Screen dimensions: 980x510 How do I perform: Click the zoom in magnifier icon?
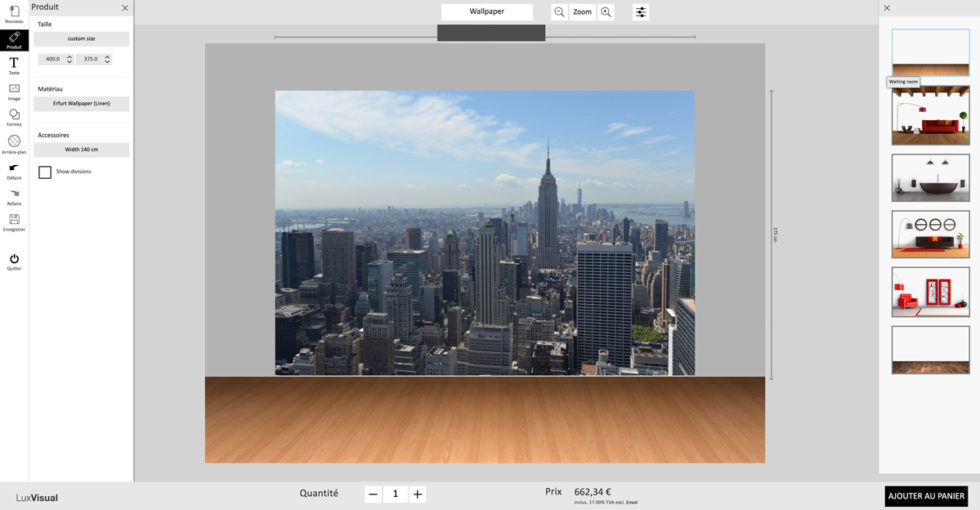[606, 12]
